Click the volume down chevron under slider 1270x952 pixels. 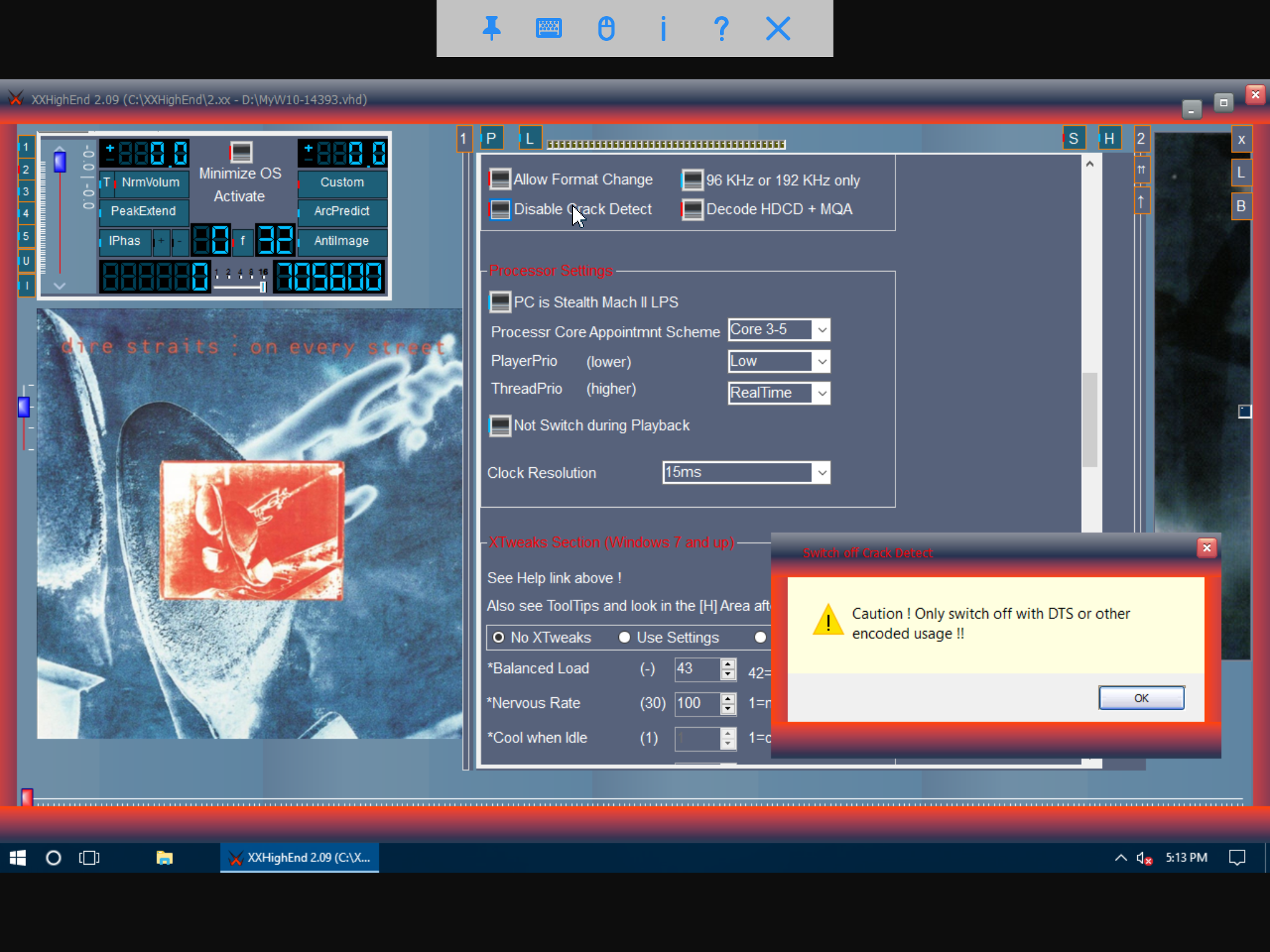(x=60, y=286)
